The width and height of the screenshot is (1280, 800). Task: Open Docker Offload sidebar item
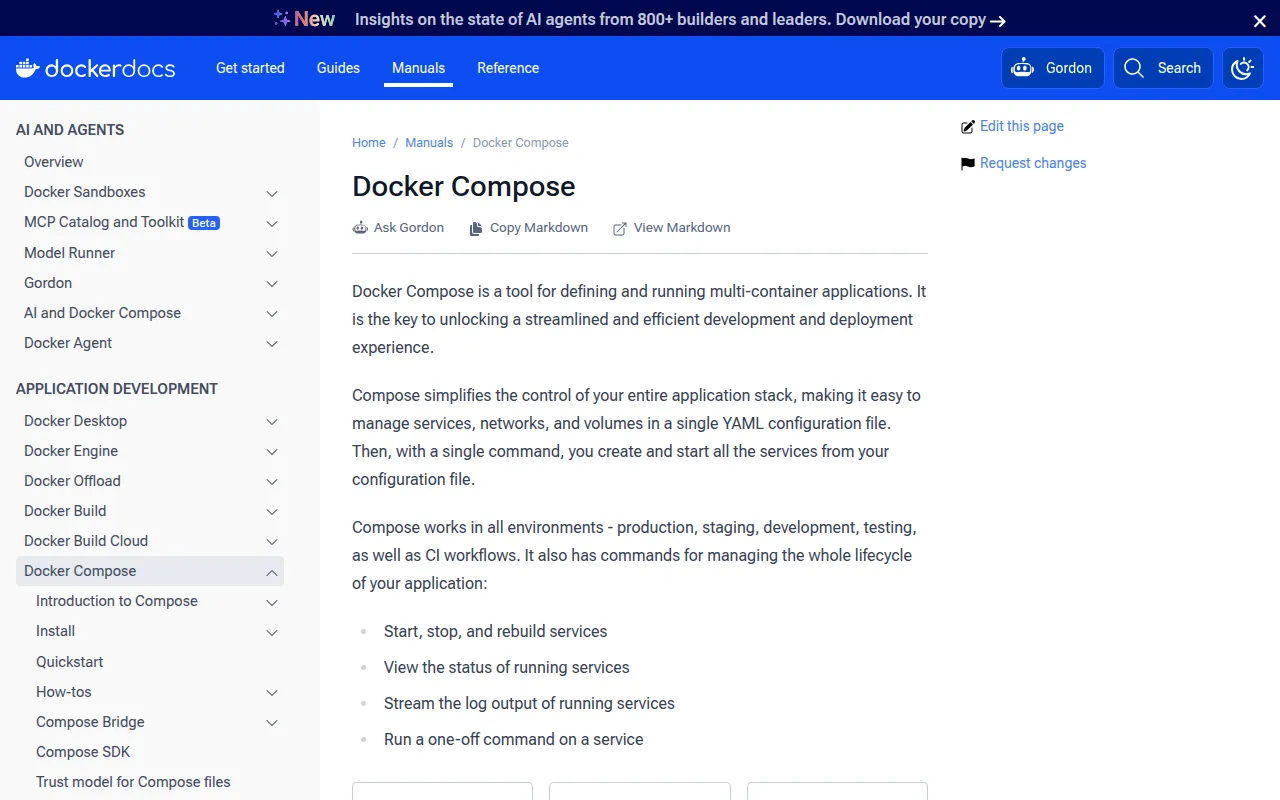(72, 481)
